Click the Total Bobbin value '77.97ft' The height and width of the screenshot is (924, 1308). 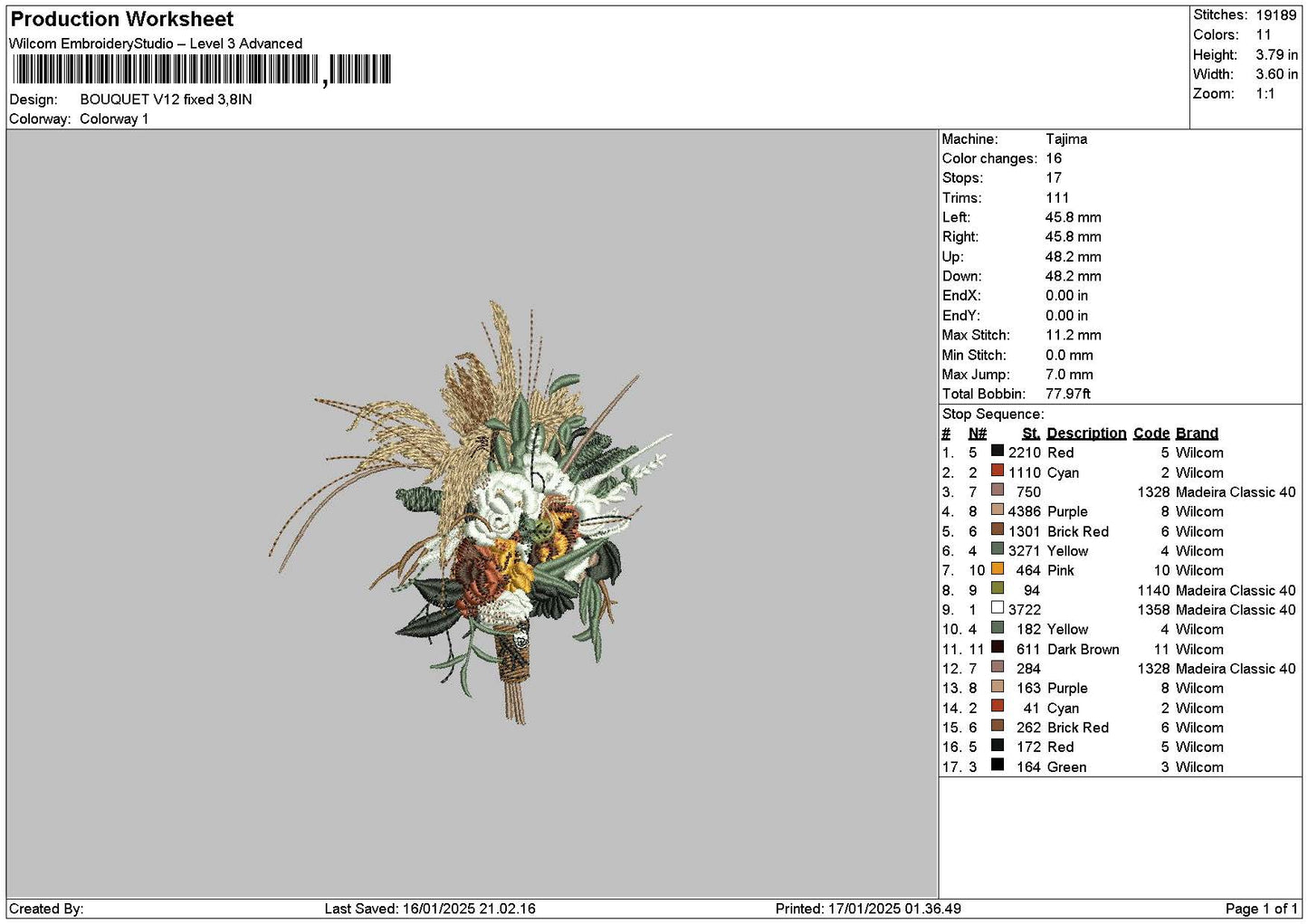1068,395
